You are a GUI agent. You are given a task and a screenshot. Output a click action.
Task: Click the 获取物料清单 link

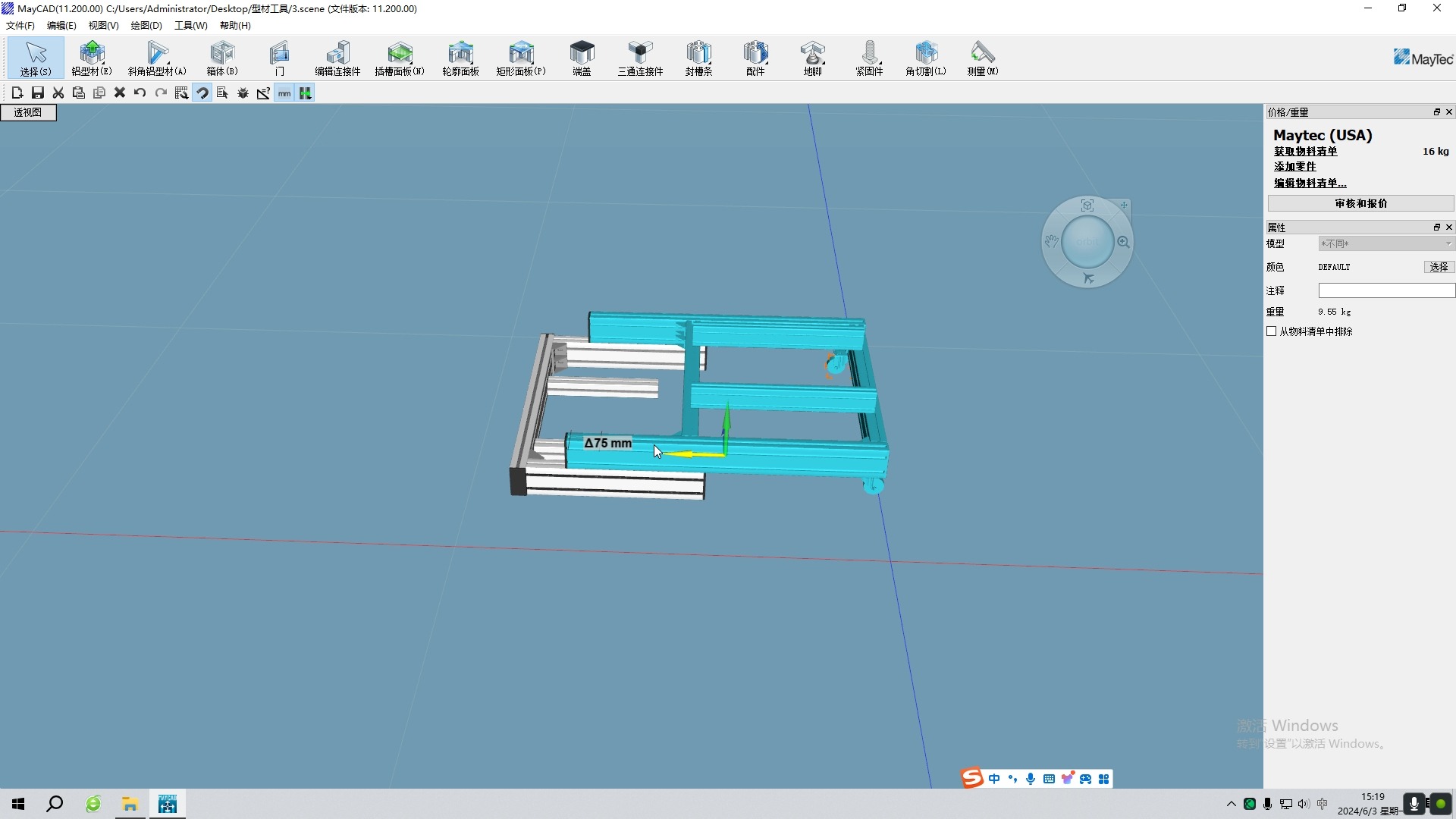tap(1305, 151)
